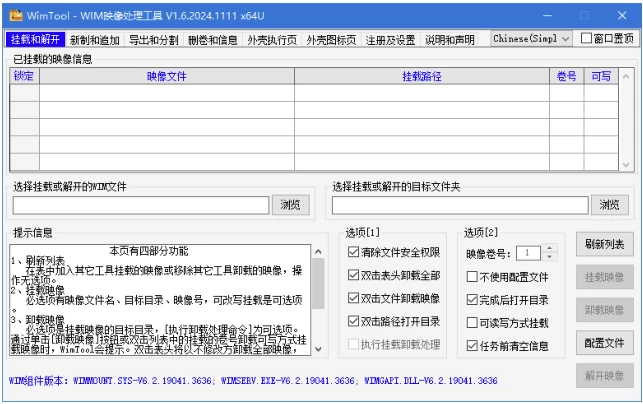
Task: Click down arrow of 提示信息 text scrollbar
Action: pos(318,350)
